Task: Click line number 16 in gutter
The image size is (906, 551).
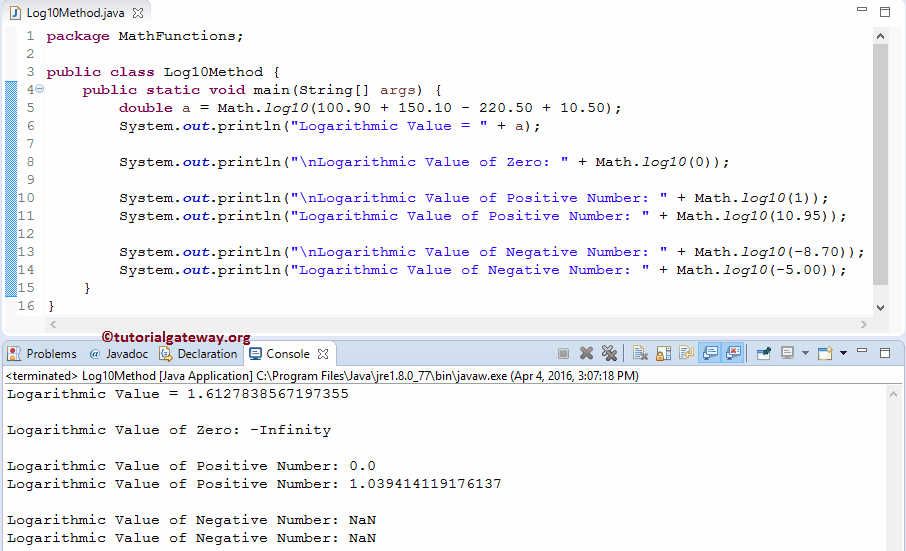Action: pyautogui.click(x=26, y=306)
